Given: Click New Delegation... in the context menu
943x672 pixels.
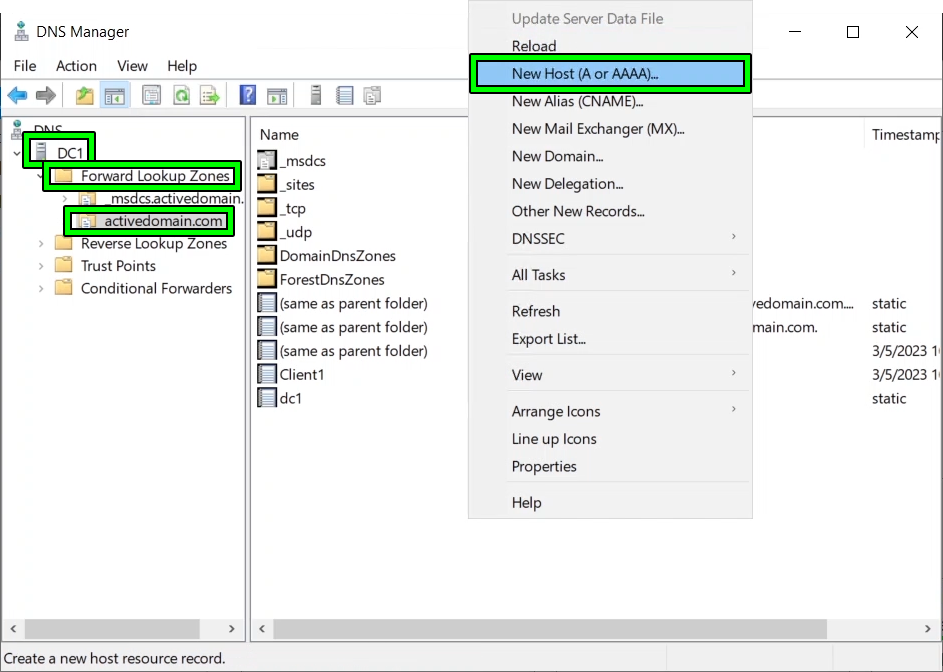Looking at the screenshot, I should pyautogui.click(x=610, y=183).
